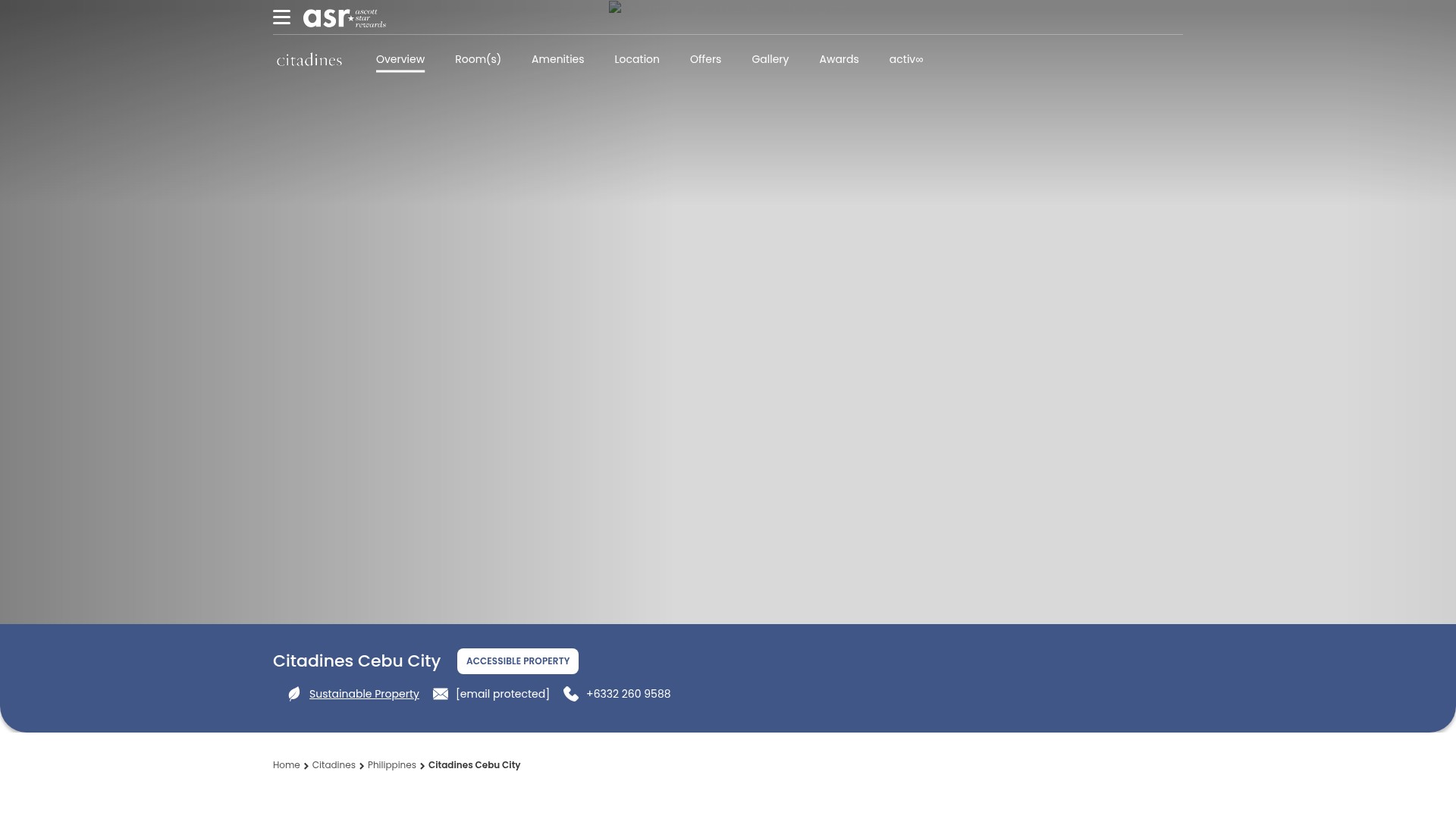Click the Citadines brand logo
Image resolution: width=1456 pixels, height=819 pixels.
pyautogui.click(x=309, y=60)
